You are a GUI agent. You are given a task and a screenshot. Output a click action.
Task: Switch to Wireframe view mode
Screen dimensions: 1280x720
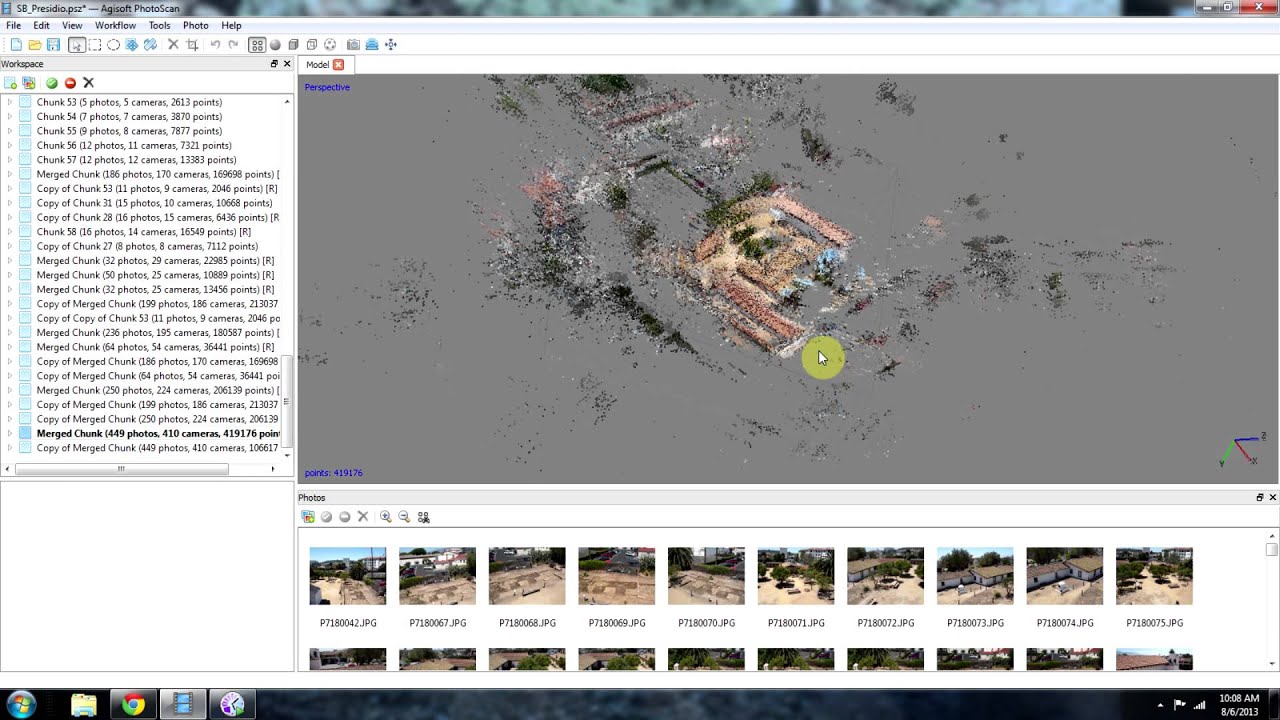(312, 45)
